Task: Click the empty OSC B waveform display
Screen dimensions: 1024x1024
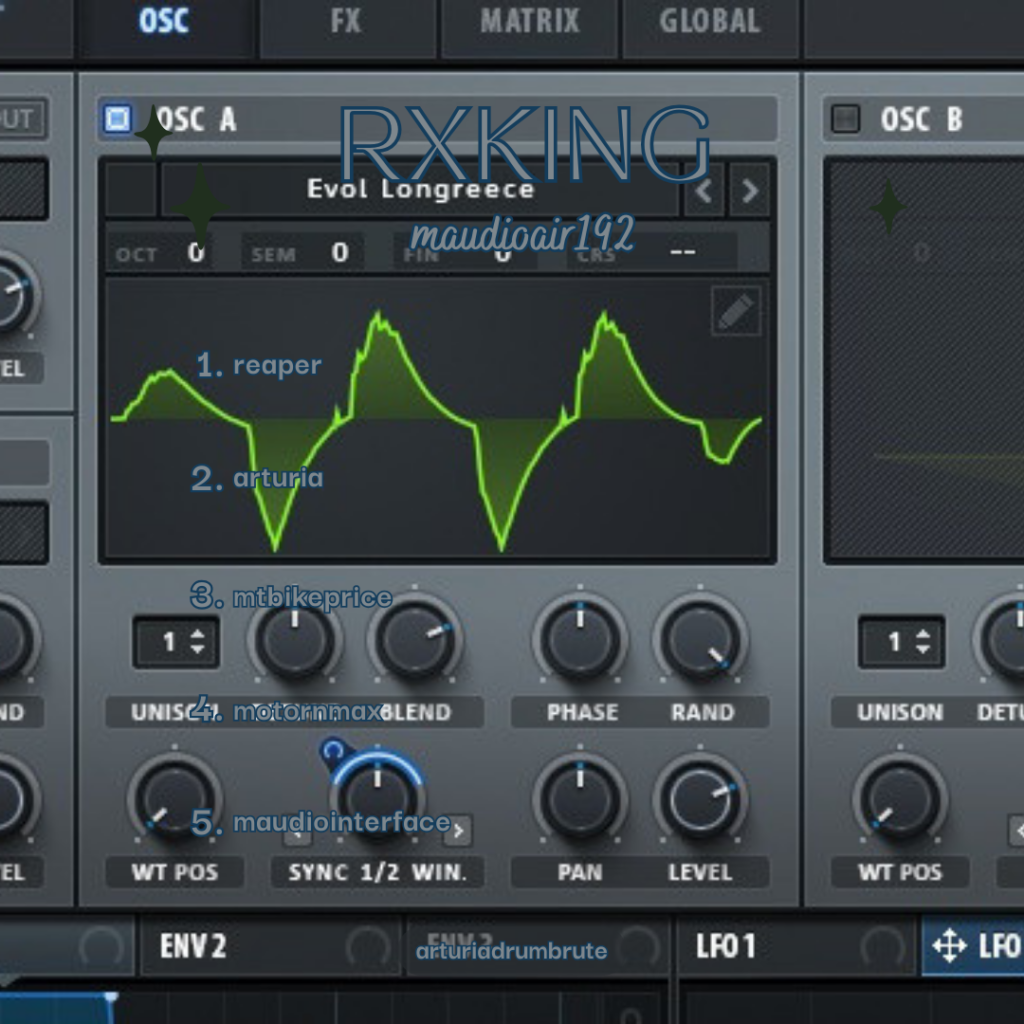Action: point(925,359)
